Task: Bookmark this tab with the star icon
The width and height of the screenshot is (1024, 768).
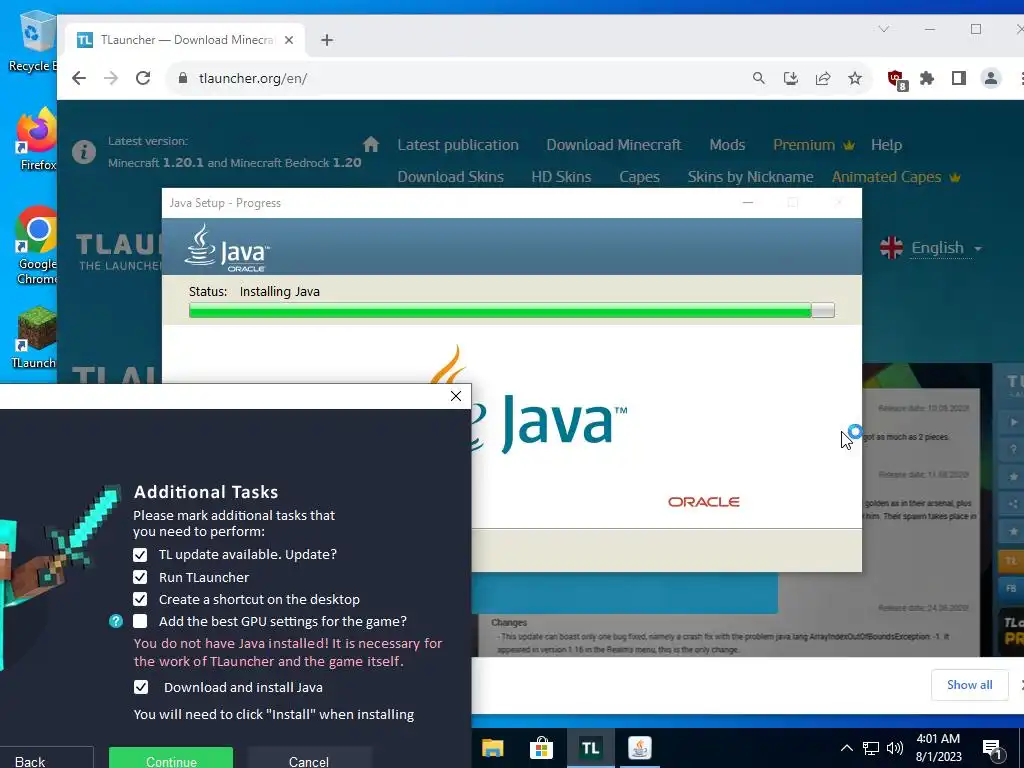Action: pos(855,78)
